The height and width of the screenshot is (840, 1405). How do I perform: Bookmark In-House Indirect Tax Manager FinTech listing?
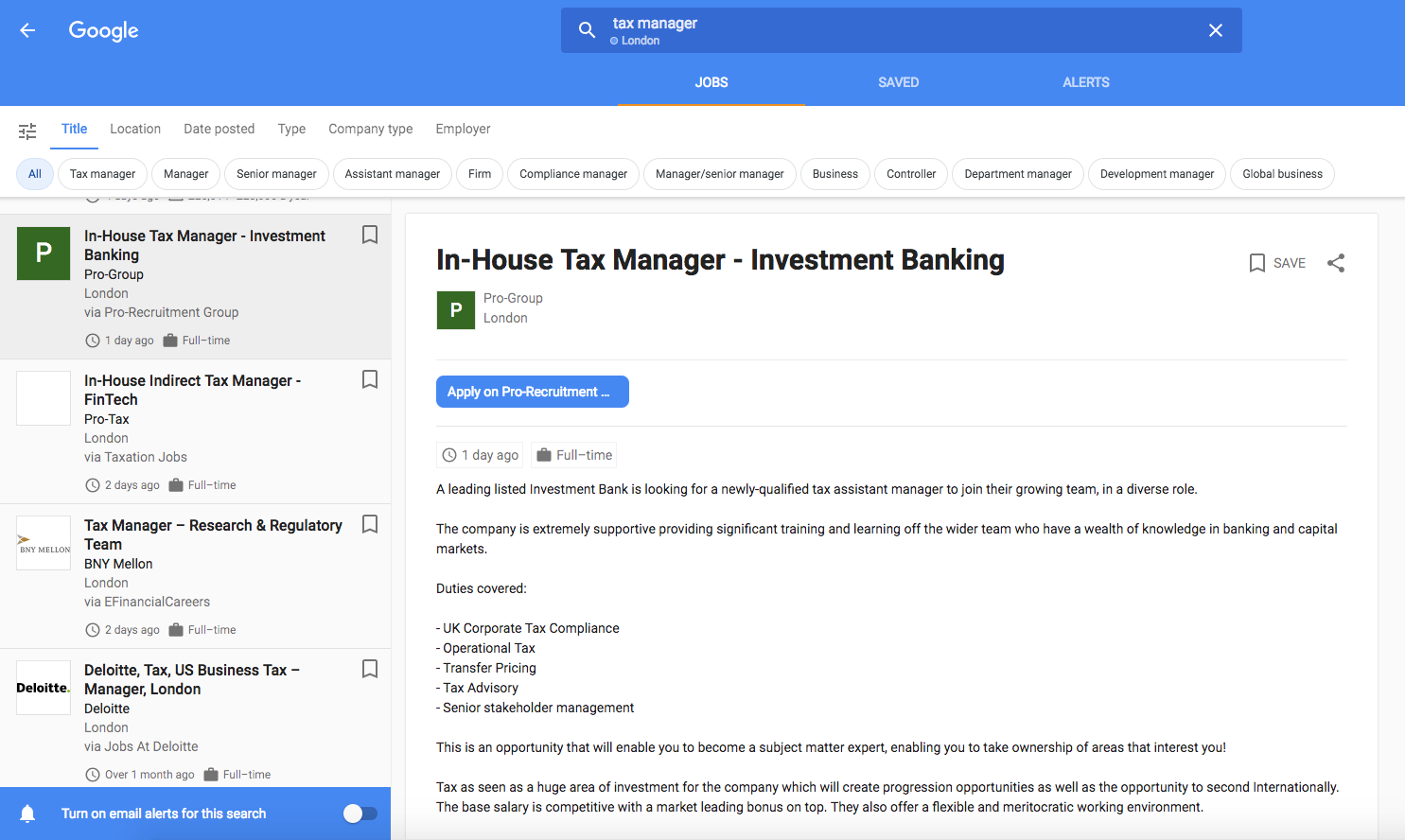pos(370,379)
